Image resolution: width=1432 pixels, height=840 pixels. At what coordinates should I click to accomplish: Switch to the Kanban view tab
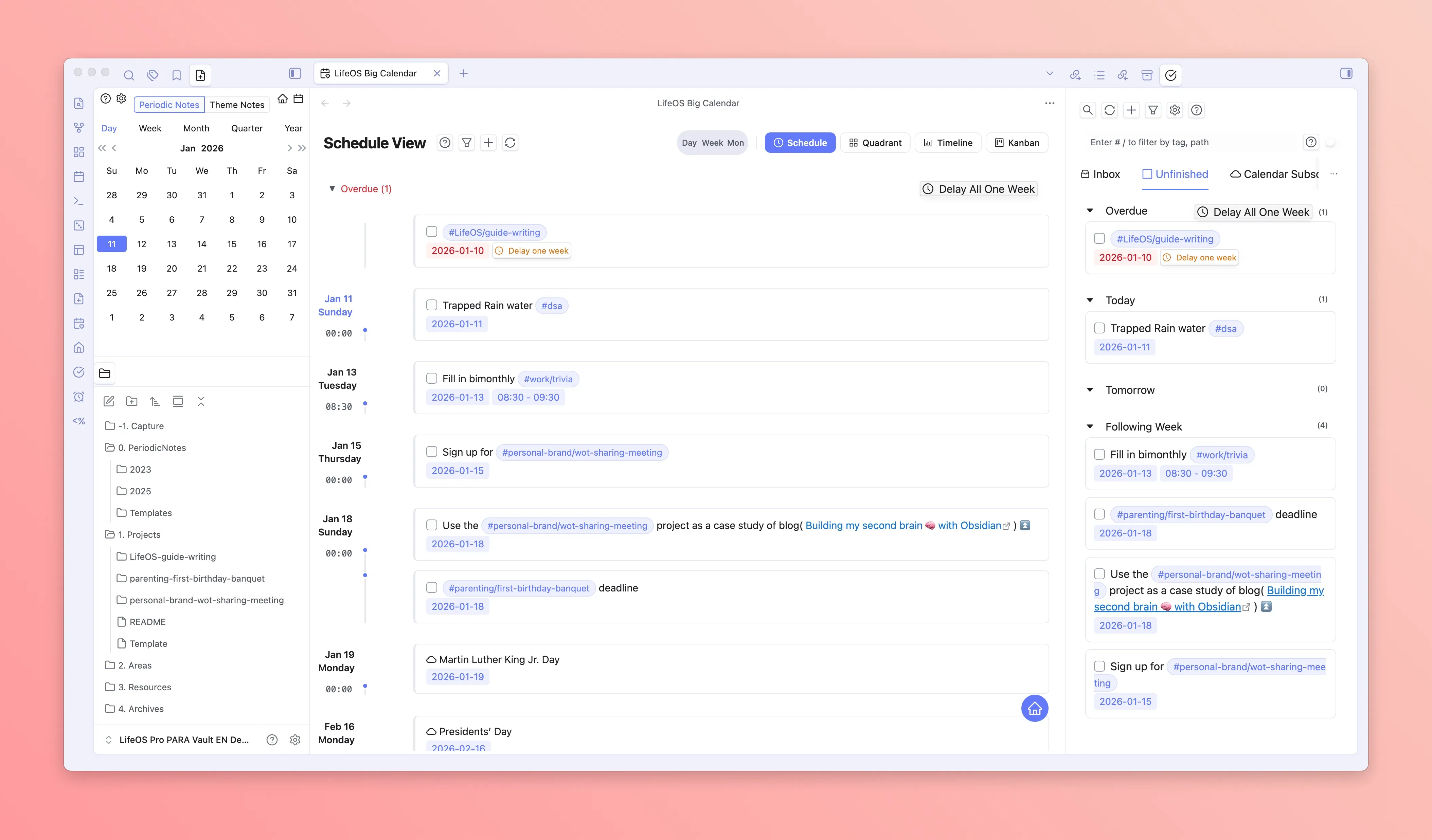(1017, 143)
